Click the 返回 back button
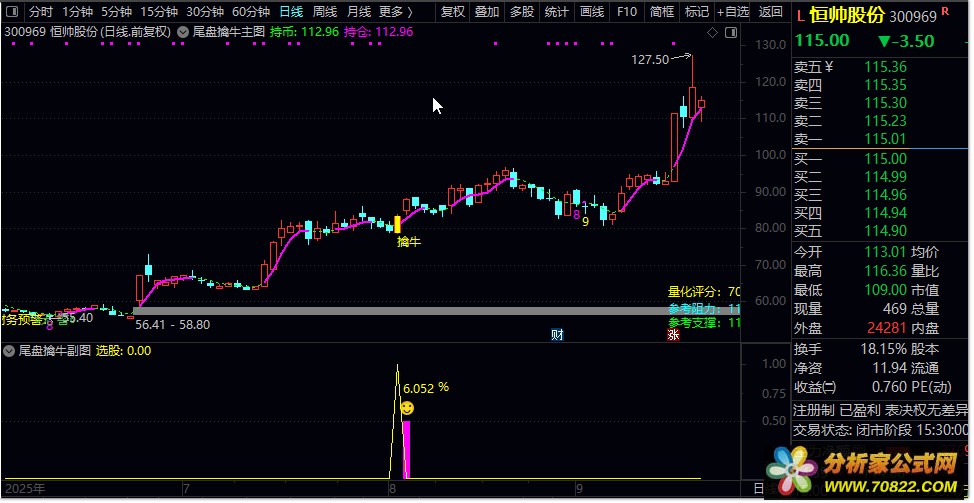Image resolution: width=974 pixels, height=503 pixels. (x=771, y=12)
